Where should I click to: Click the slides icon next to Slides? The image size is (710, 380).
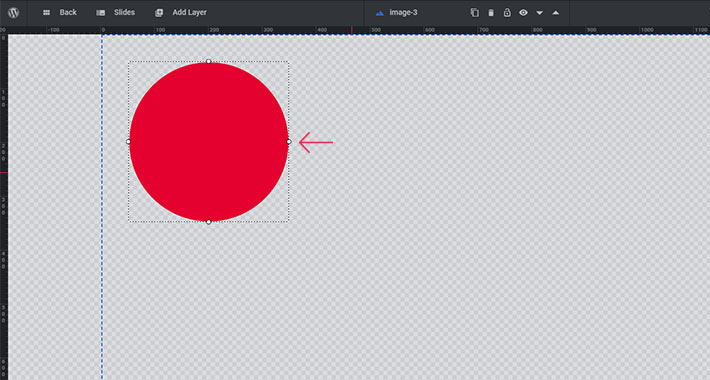click(x=101, y=13)
